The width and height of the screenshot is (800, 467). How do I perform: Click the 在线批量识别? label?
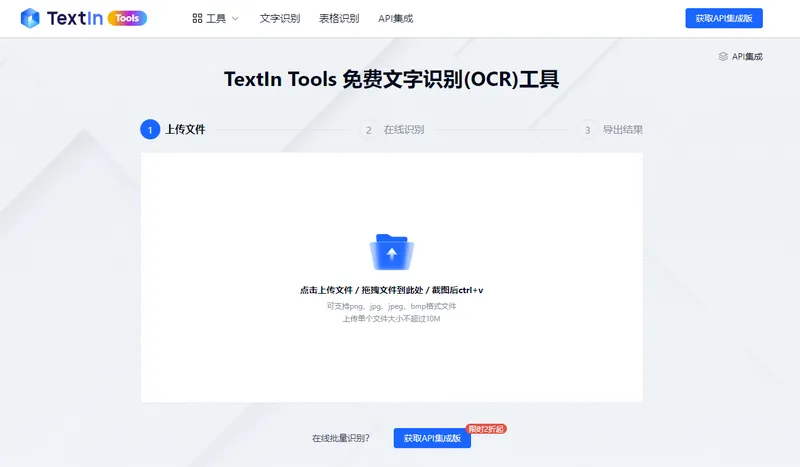pyautogui.click(x=341, y=438)
